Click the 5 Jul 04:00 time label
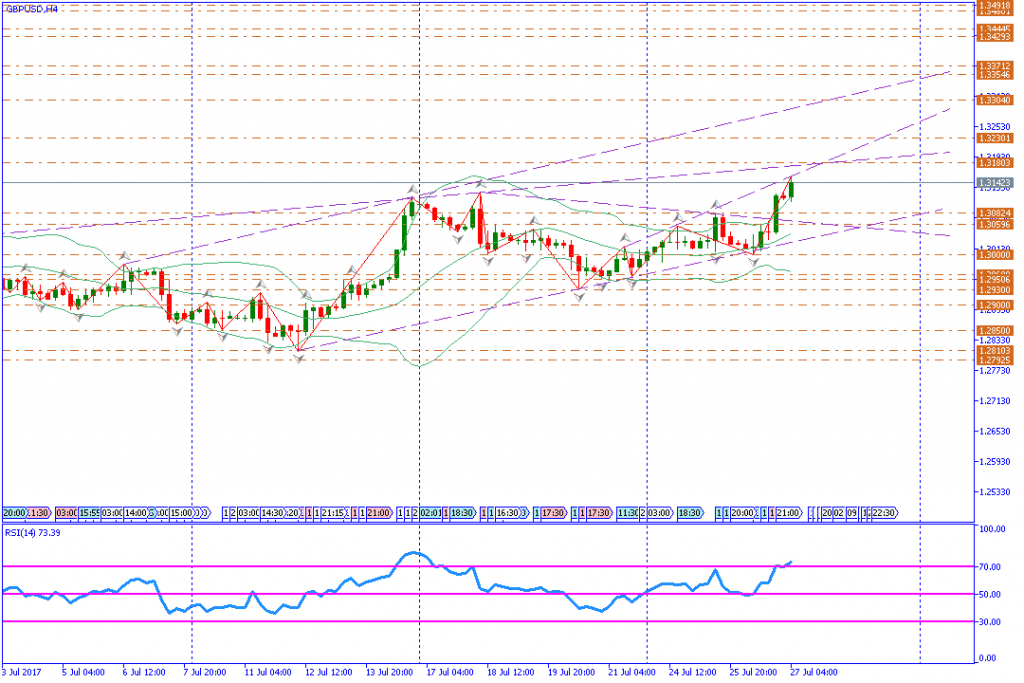Screen dimensions: 1024x683 coord(84,673)
